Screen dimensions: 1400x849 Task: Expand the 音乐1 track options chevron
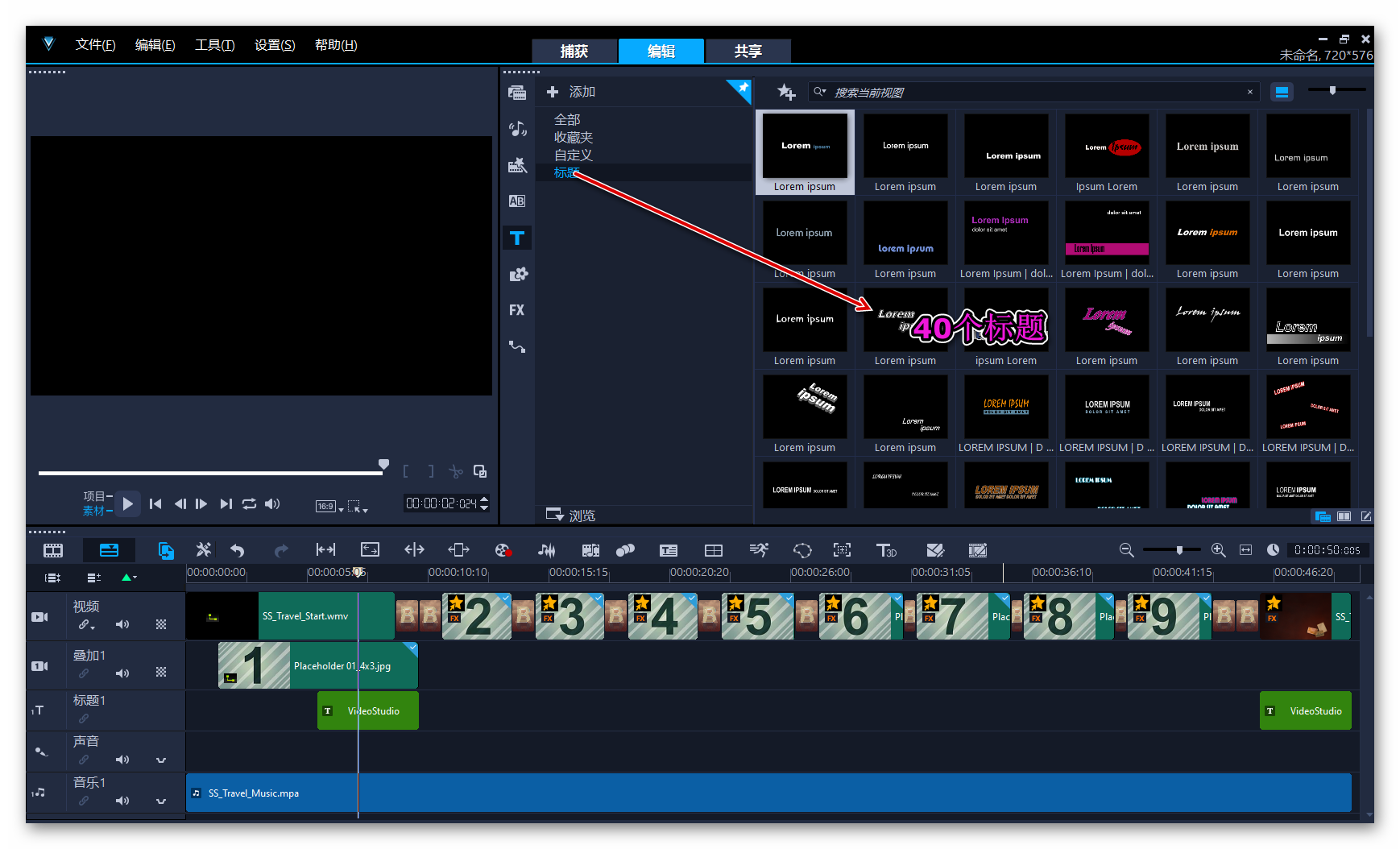click(x=161, y=801)
